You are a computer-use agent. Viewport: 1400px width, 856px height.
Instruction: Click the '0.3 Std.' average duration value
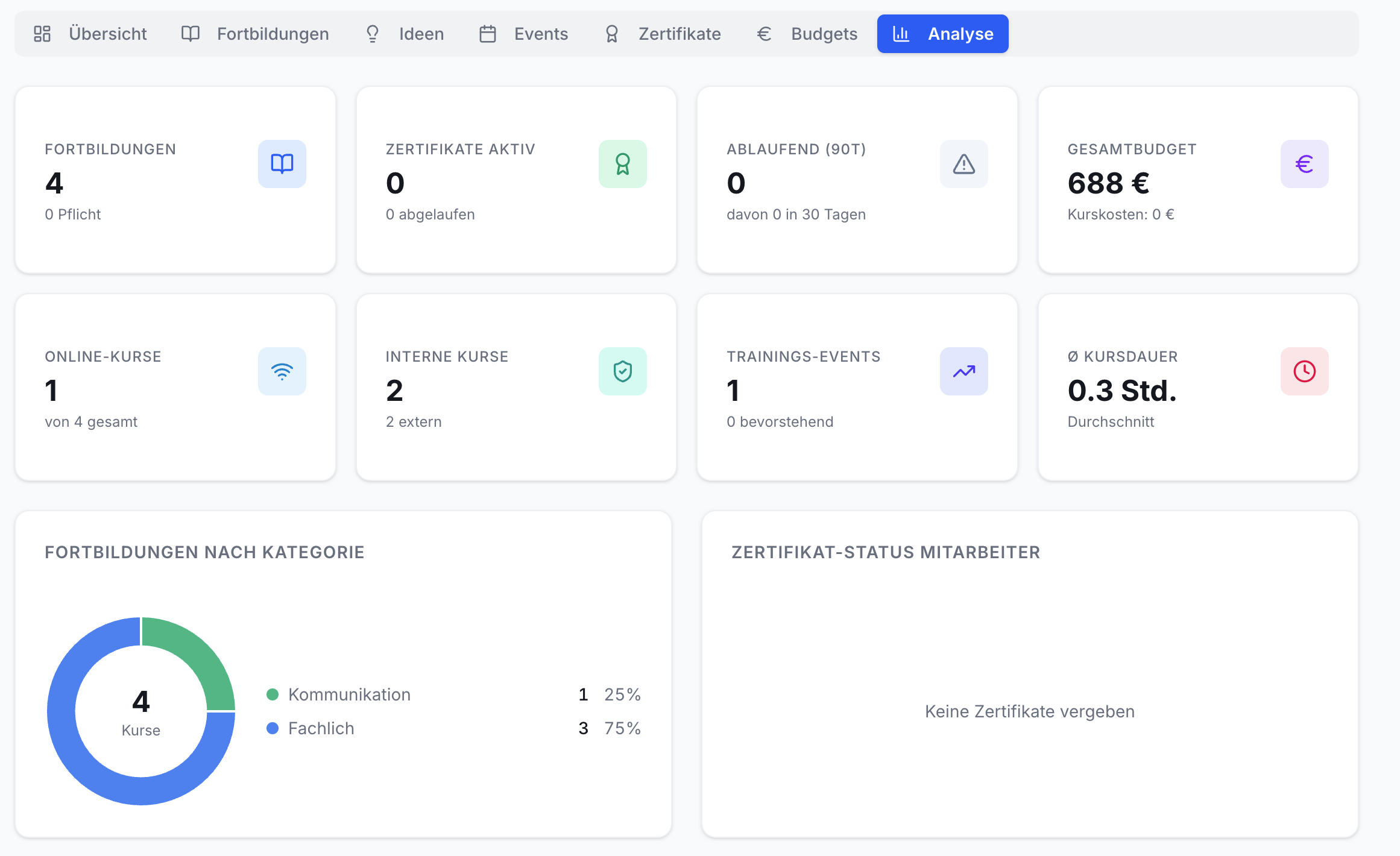tap(1122, 391)
